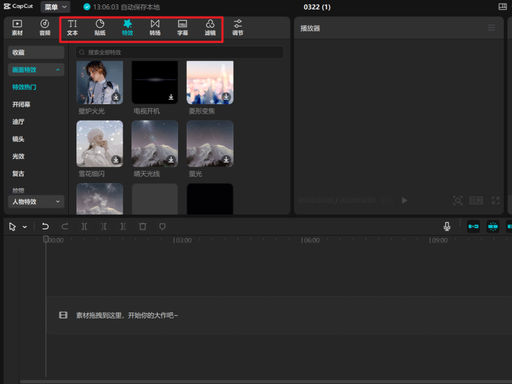The image size is (512, 384).
Task: Select the 镜头 category
Action: [18, 139]
